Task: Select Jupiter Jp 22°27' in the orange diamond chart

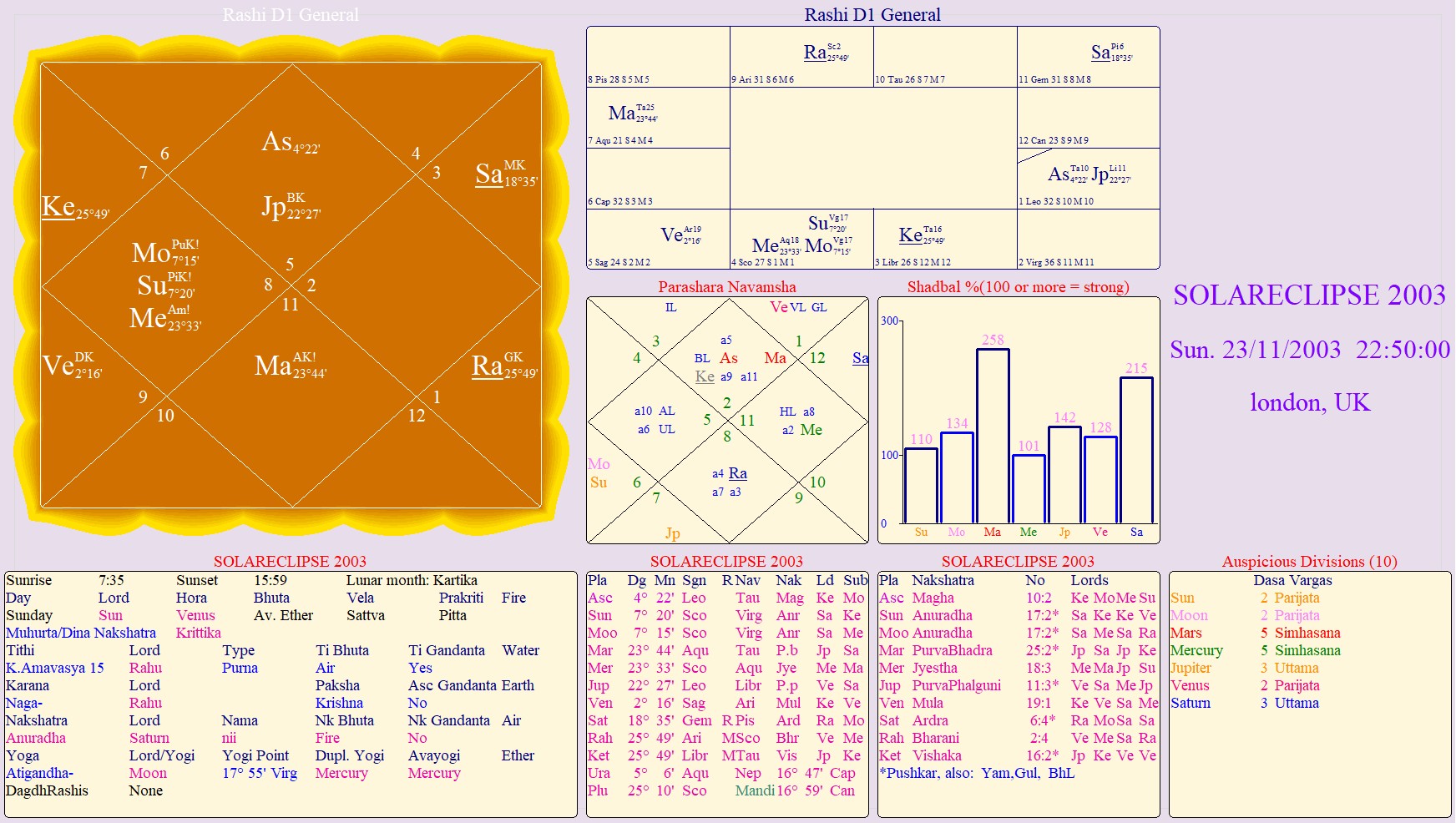Action: pos(291,205)
